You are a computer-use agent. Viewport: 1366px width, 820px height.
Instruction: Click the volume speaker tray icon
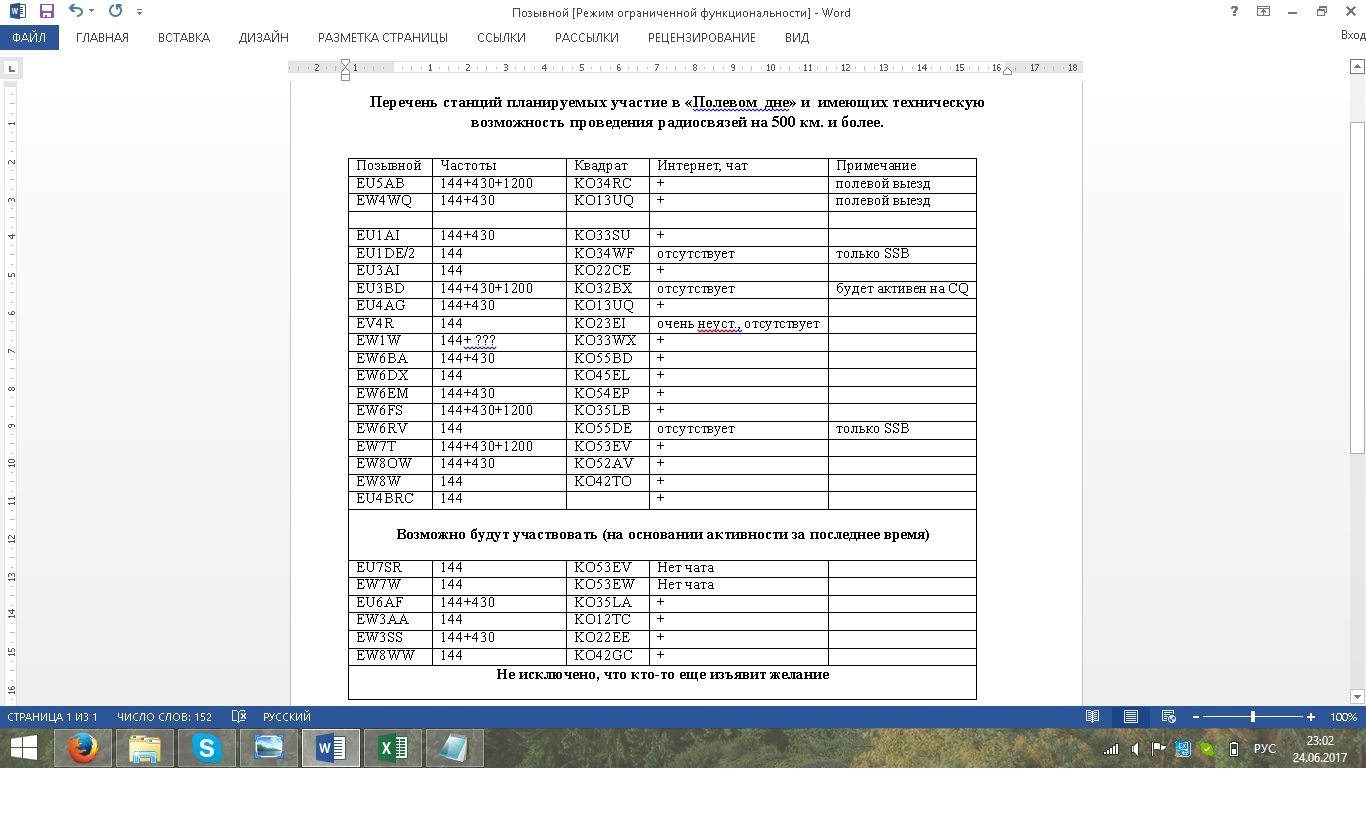point(1135,749)
